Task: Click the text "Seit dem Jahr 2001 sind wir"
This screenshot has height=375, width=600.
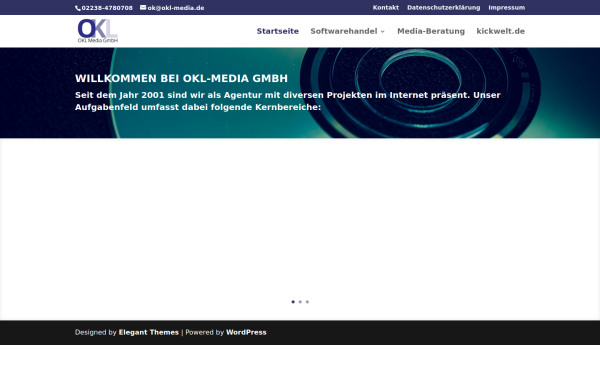Action: click(139, 95)
